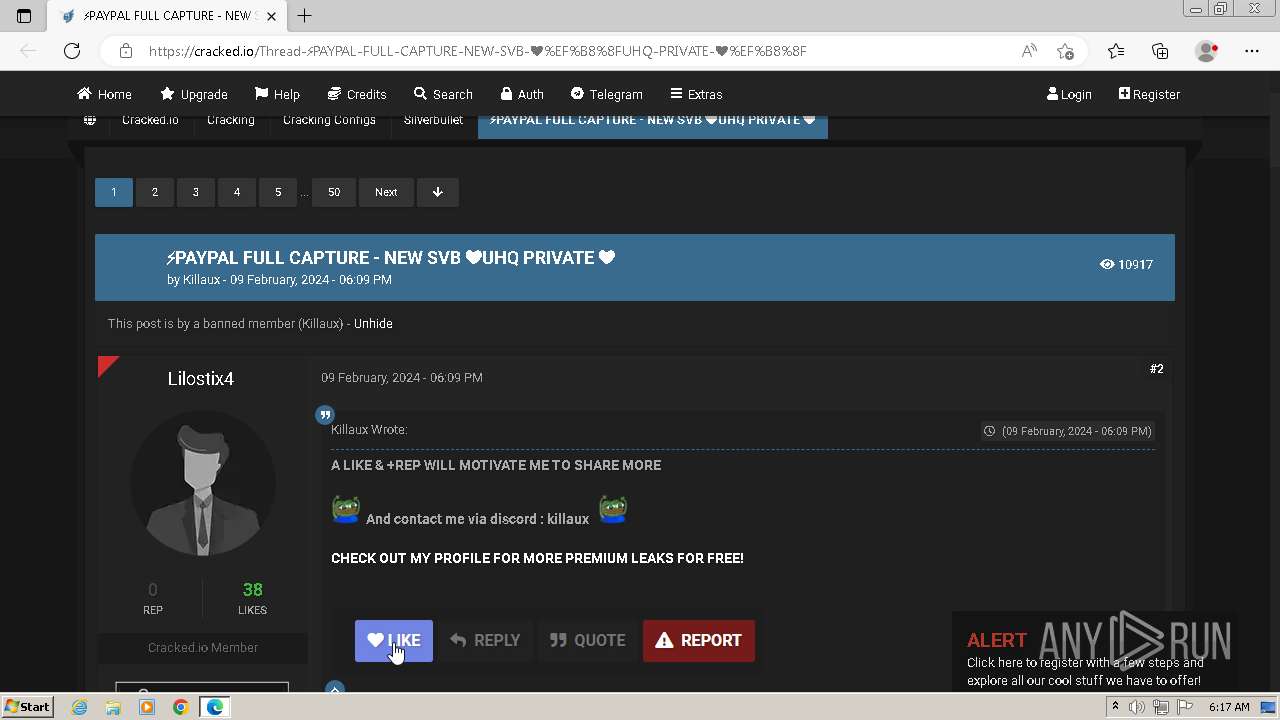Open Killaux author profile link
The height and width of the screenshot is (720, 1280).
point(201,280)
